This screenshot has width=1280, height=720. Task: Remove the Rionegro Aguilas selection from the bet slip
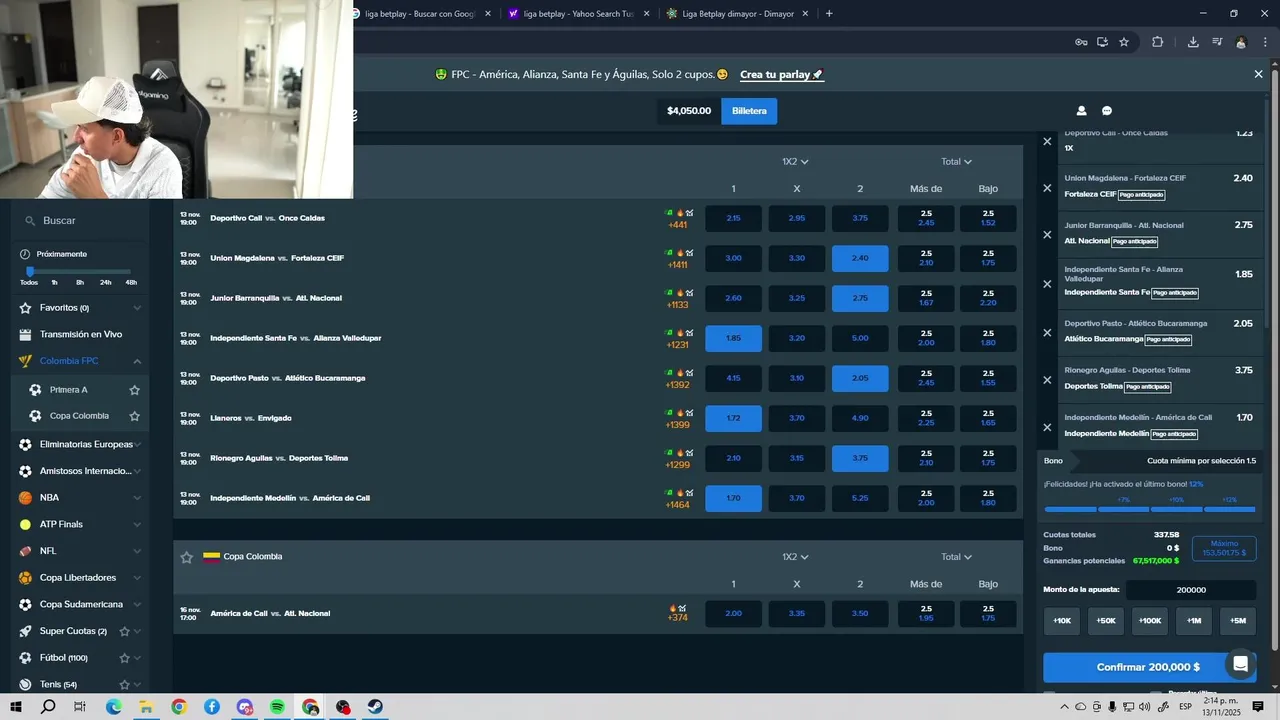[x=1047, y=380]
